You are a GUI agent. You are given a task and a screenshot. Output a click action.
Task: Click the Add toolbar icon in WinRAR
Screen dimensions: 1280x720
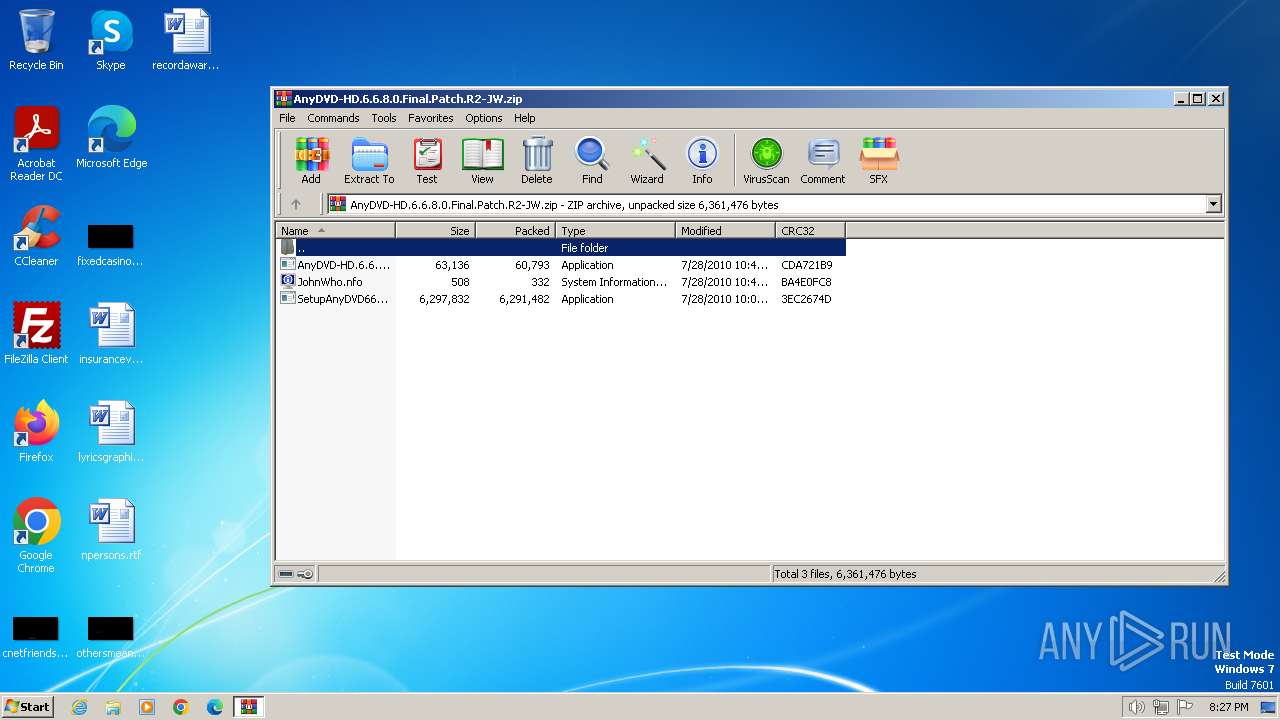[311, 161]
